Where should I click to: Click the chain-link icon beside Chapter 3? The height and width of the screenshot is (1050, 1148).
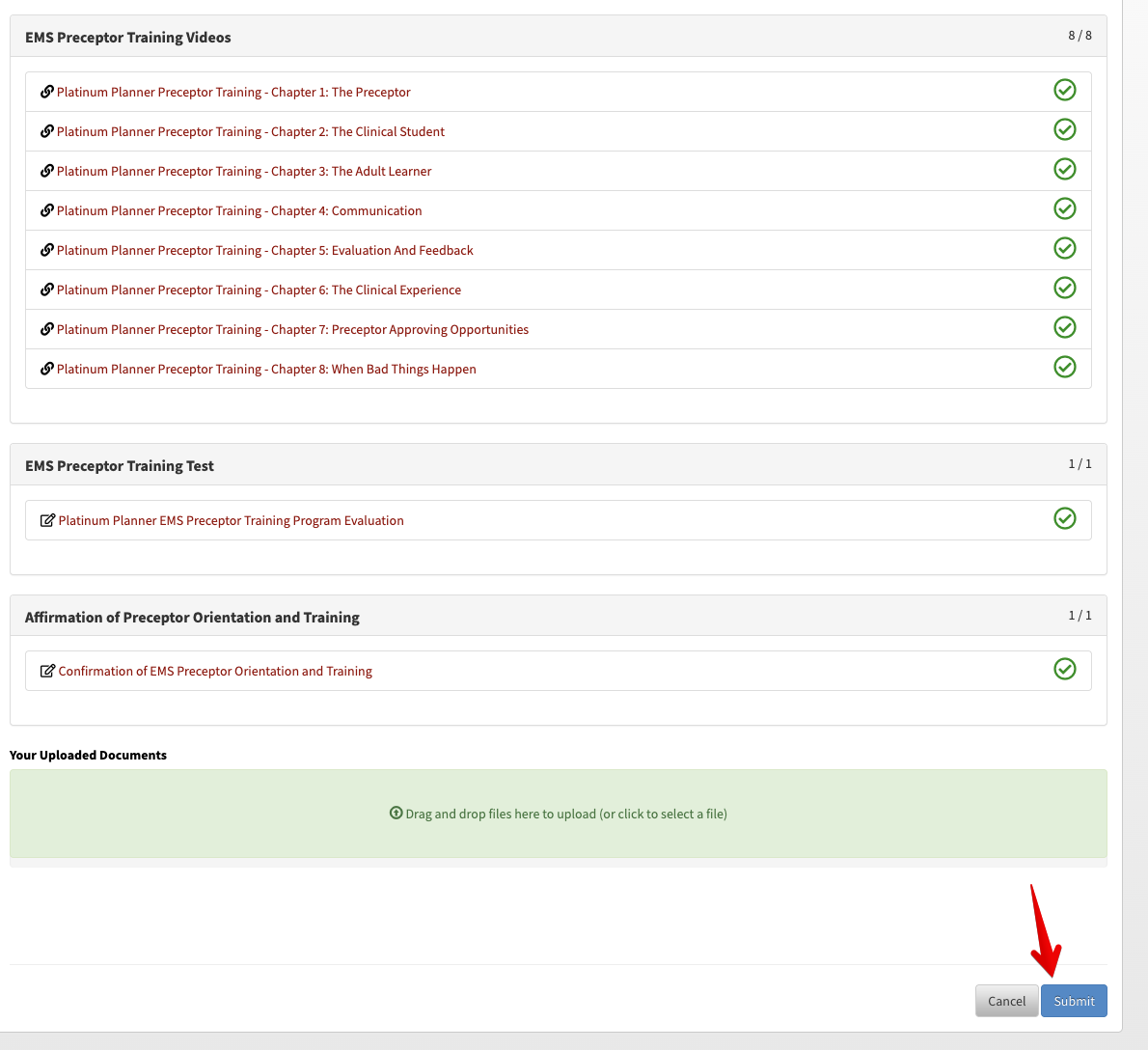click(47, 171)
